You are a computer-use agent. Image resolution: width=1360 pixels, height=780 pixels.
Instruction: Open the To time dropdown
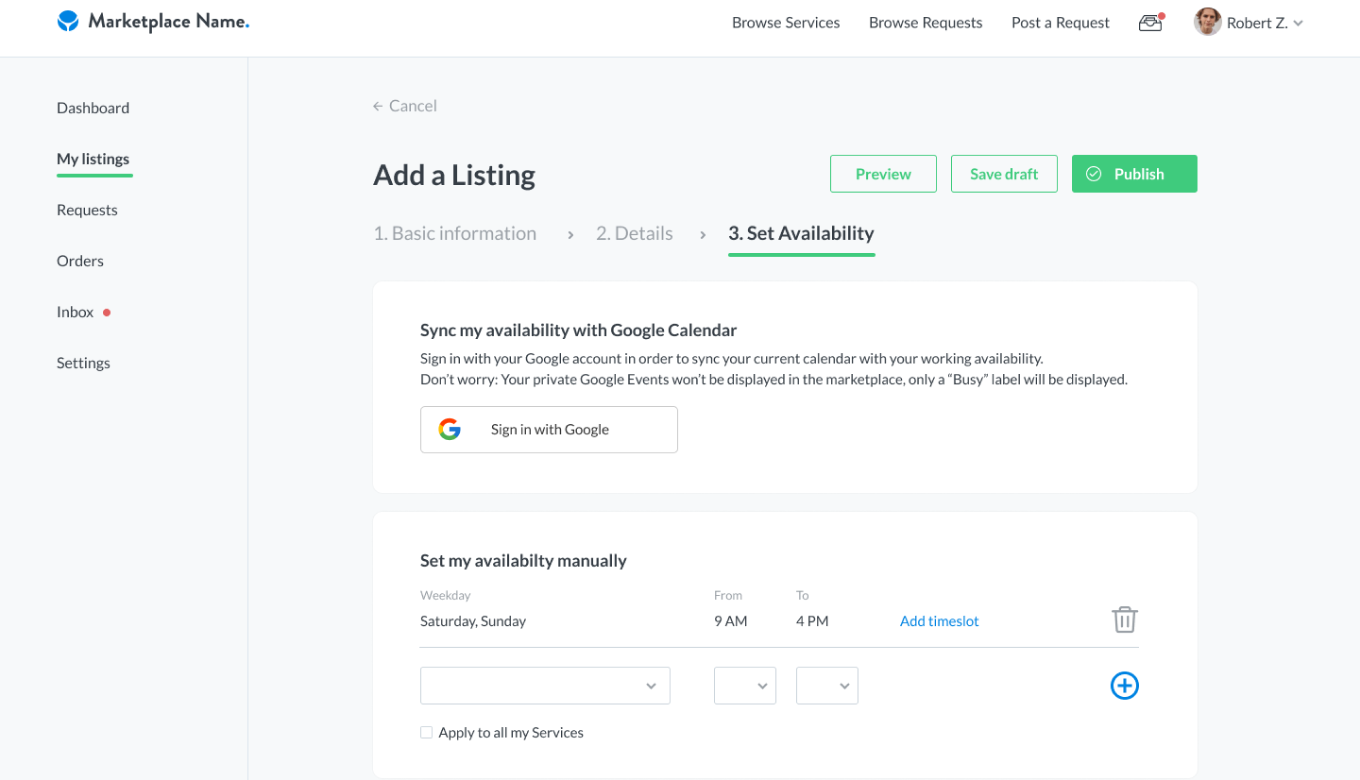pyautogui.click(x=827, y=686)
